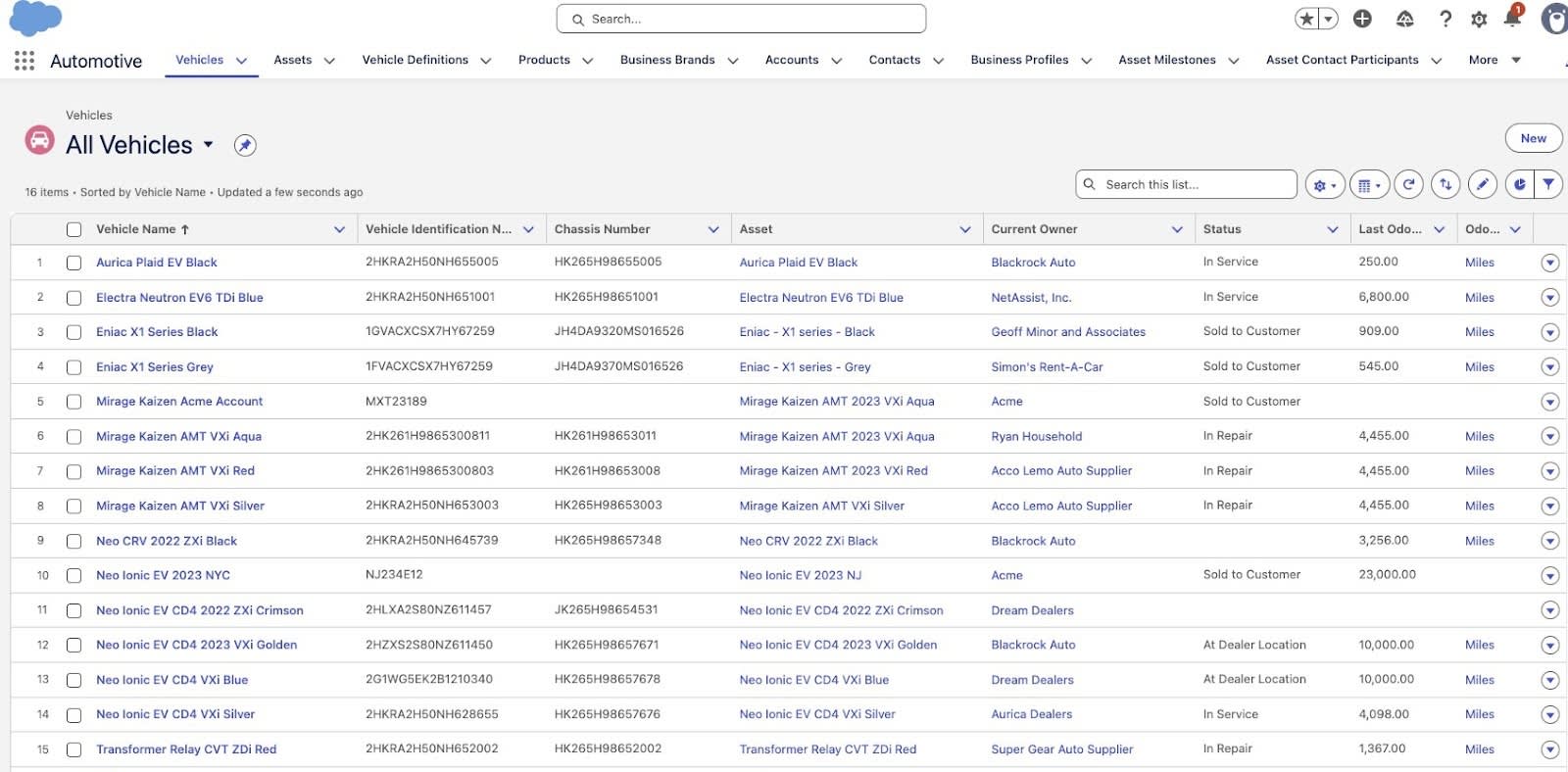Open row actions for Mirage Kaizen AMT VXi Silver
Image resolution: width=1568 pixels, height=772 pixels.
click(1549, 507)
